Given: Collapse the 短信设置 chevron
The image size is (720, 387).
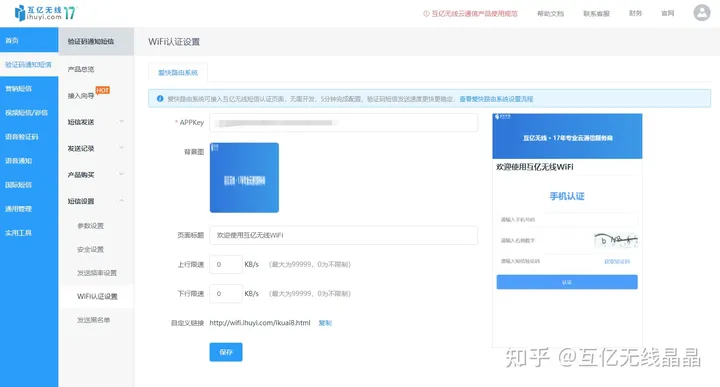Looking at the screenshot, I should pos(122,201).
